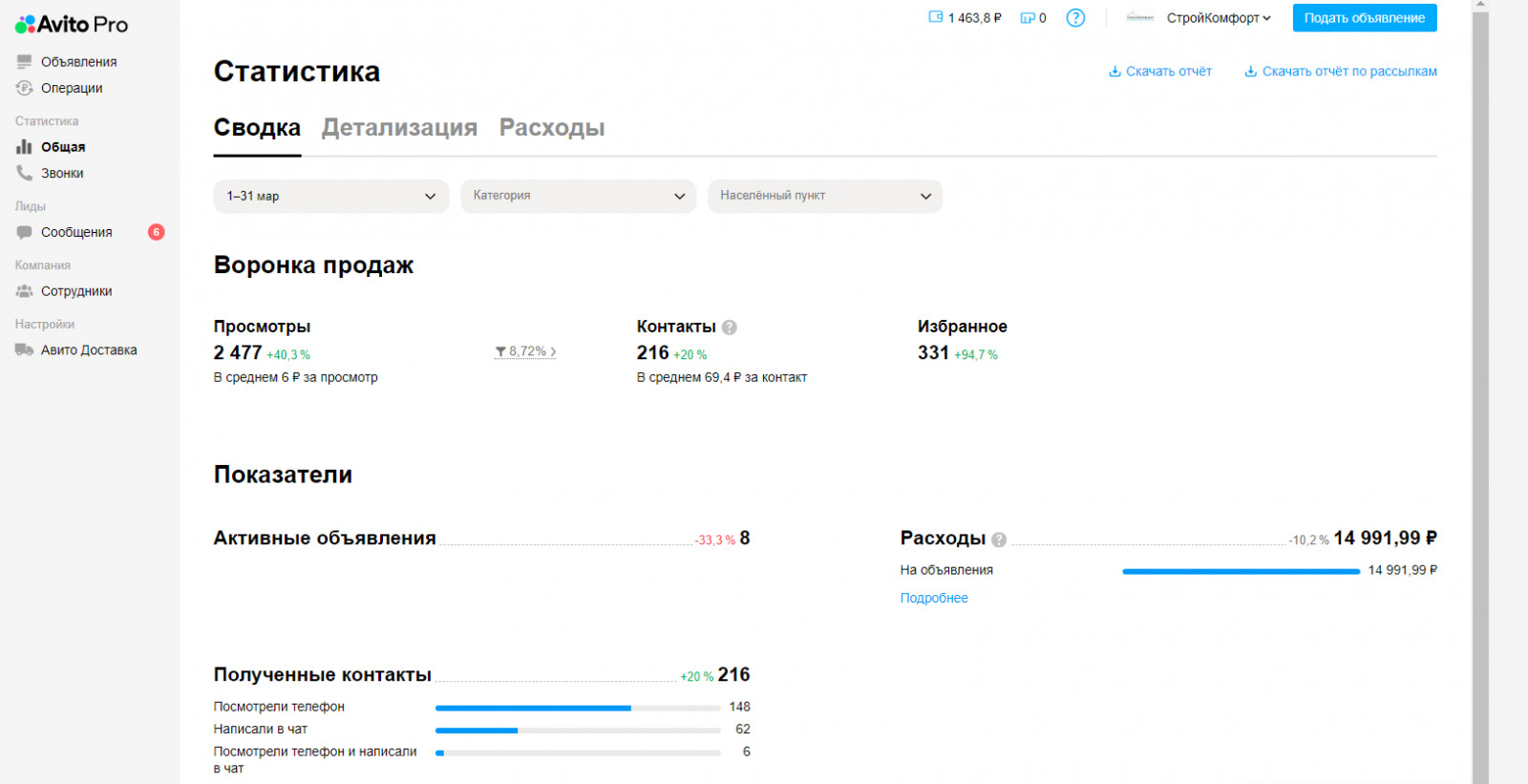Open the red unread messages badge

coord(157,232)
